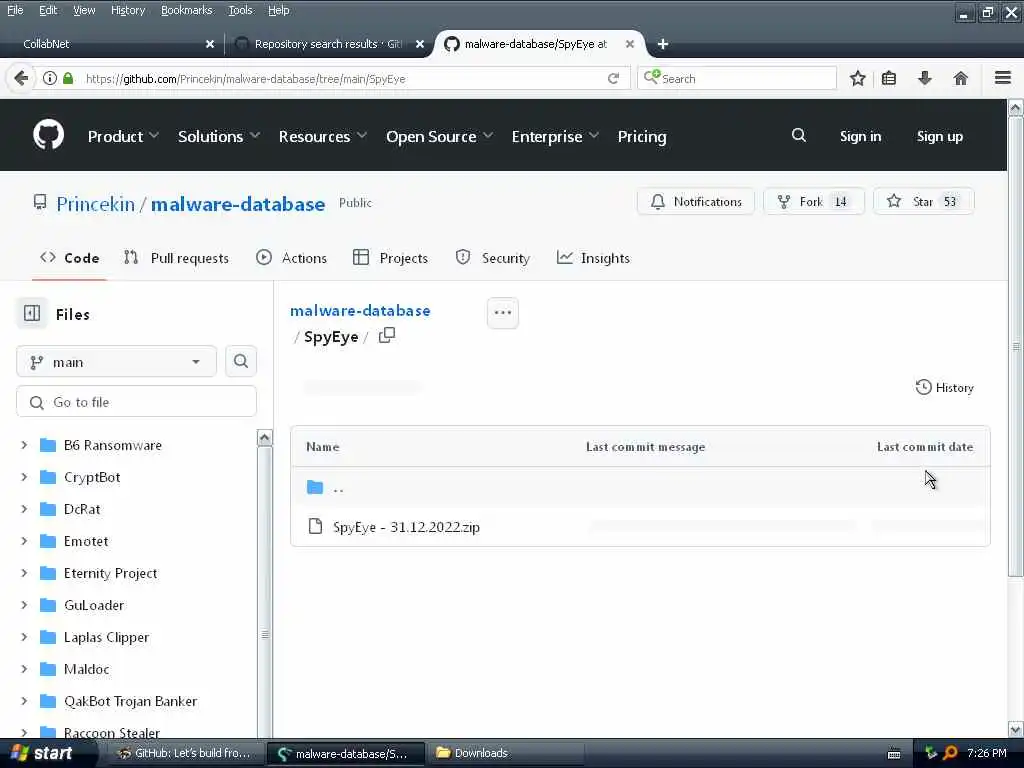Expand the B6 Ransomware folder

point(24,445)
